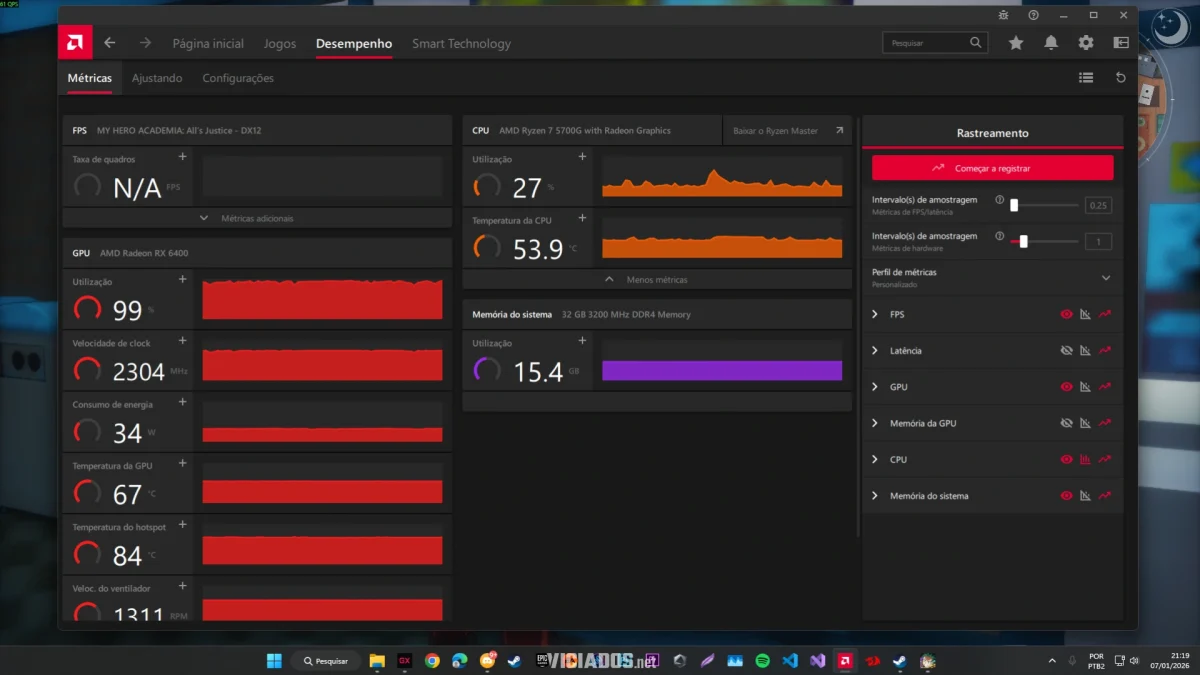Click the AMD logo home icon
The image size is (1200, 675).
75,43
